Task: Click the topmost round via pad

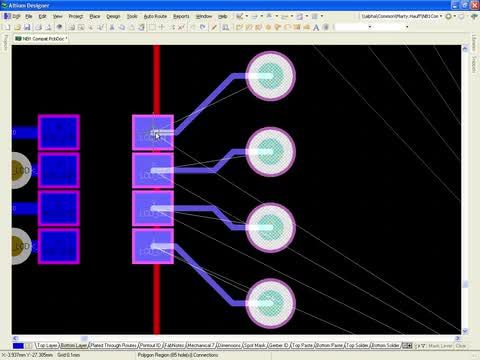Action: tap(270, 76)
